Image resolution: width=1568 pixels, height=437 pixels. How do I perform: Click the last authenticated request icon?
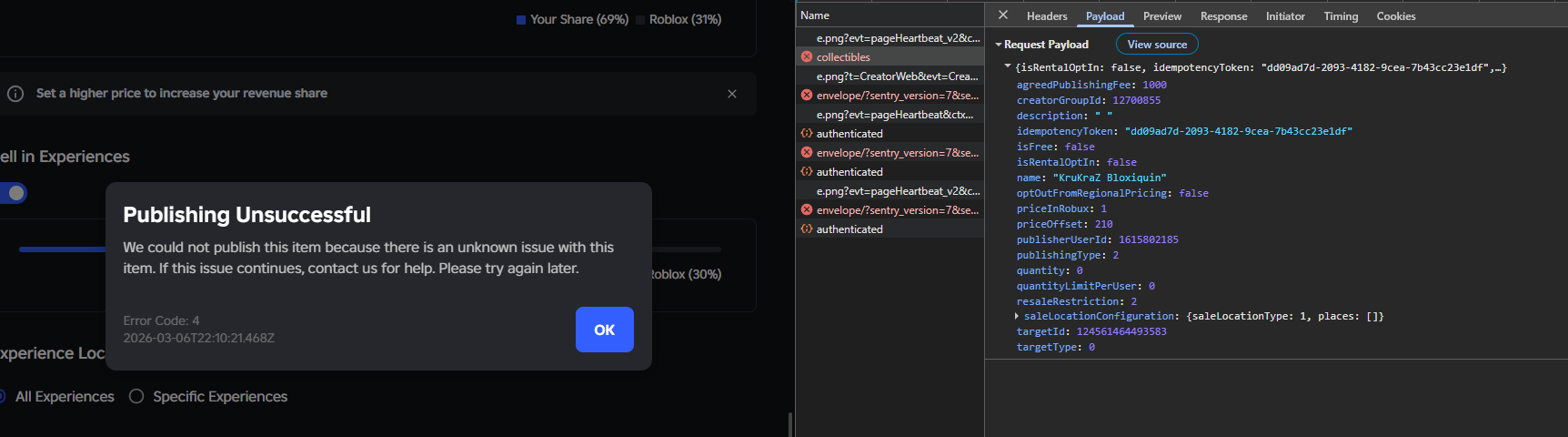coord(807,229)
